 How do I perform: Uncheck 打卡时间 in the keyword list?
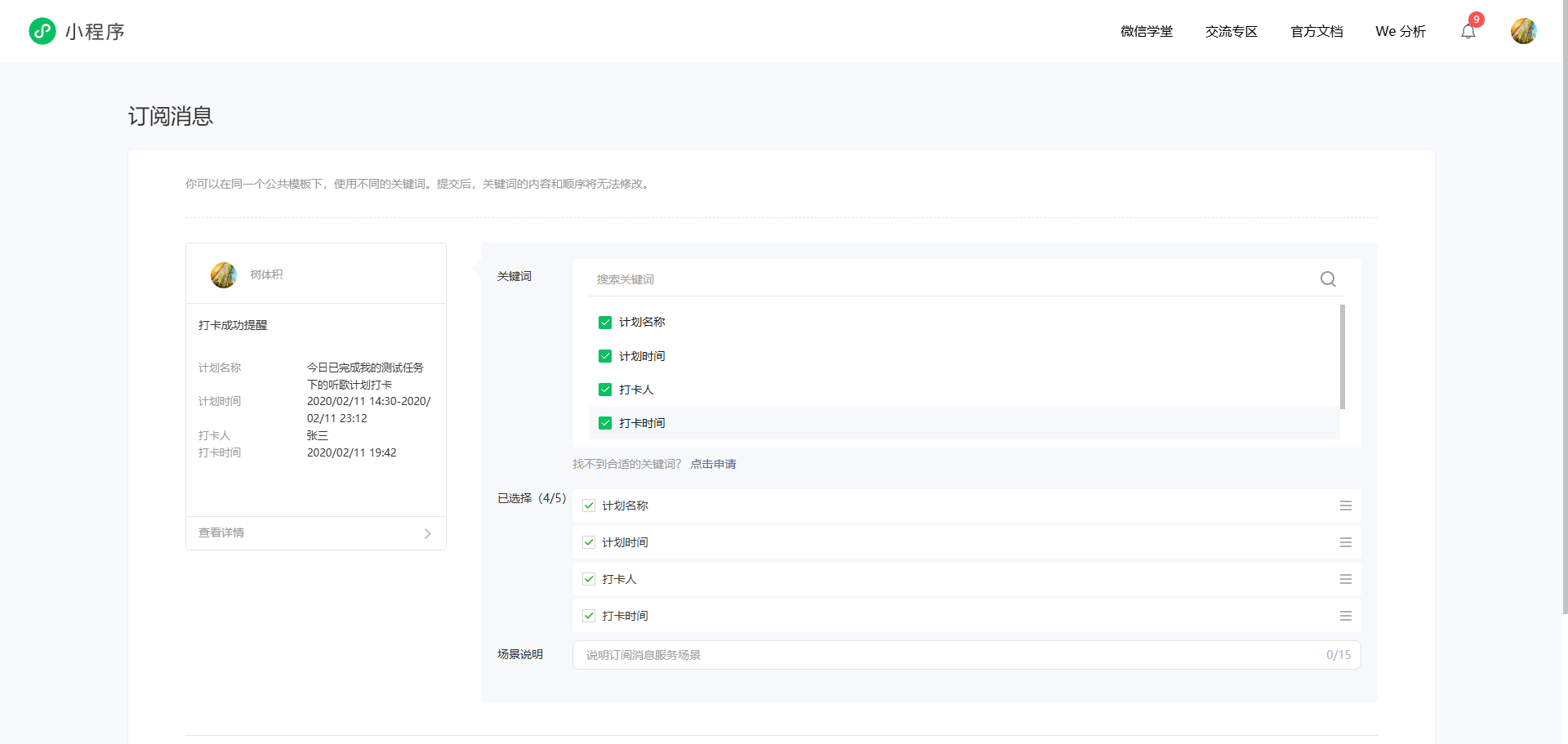click(605, 423)
